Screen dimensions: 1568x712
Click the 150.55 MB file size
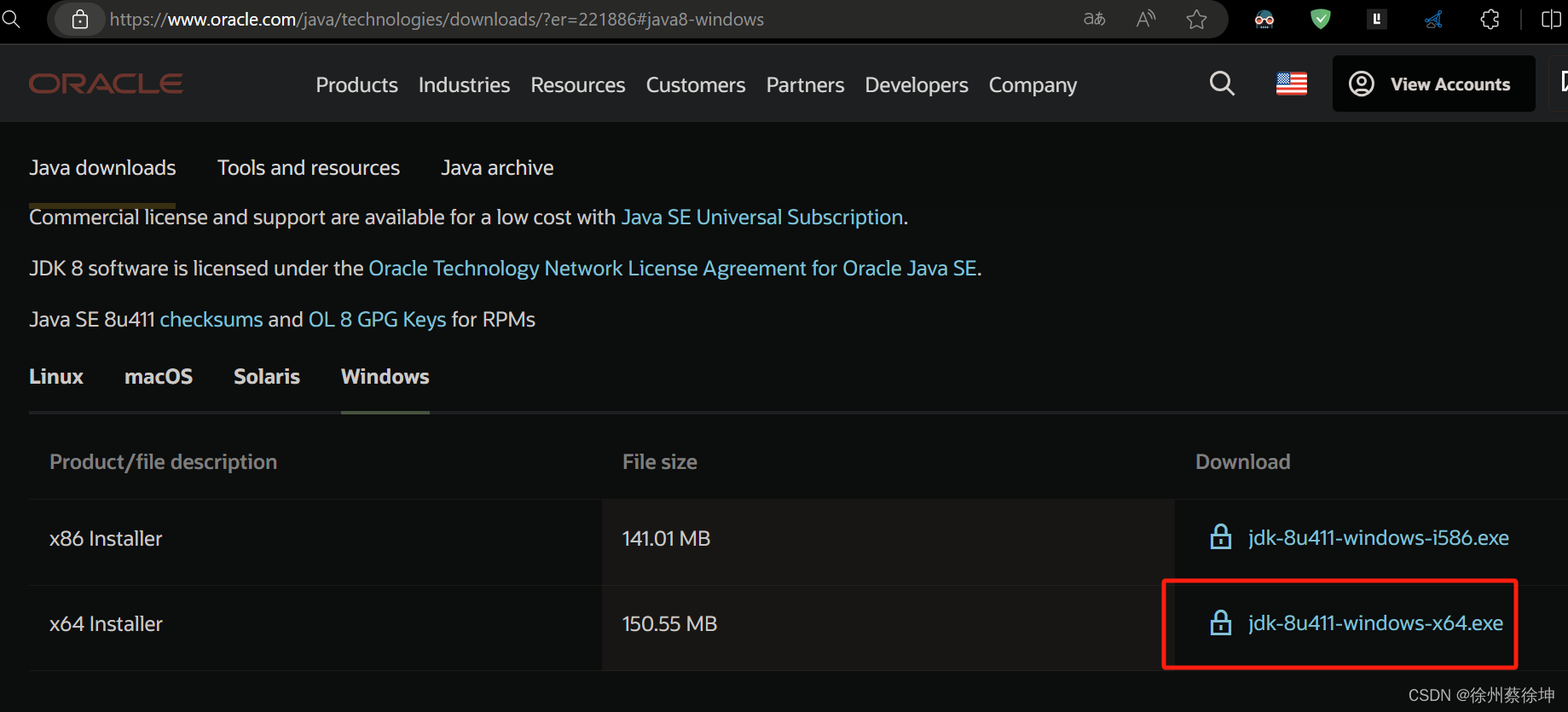669,624
